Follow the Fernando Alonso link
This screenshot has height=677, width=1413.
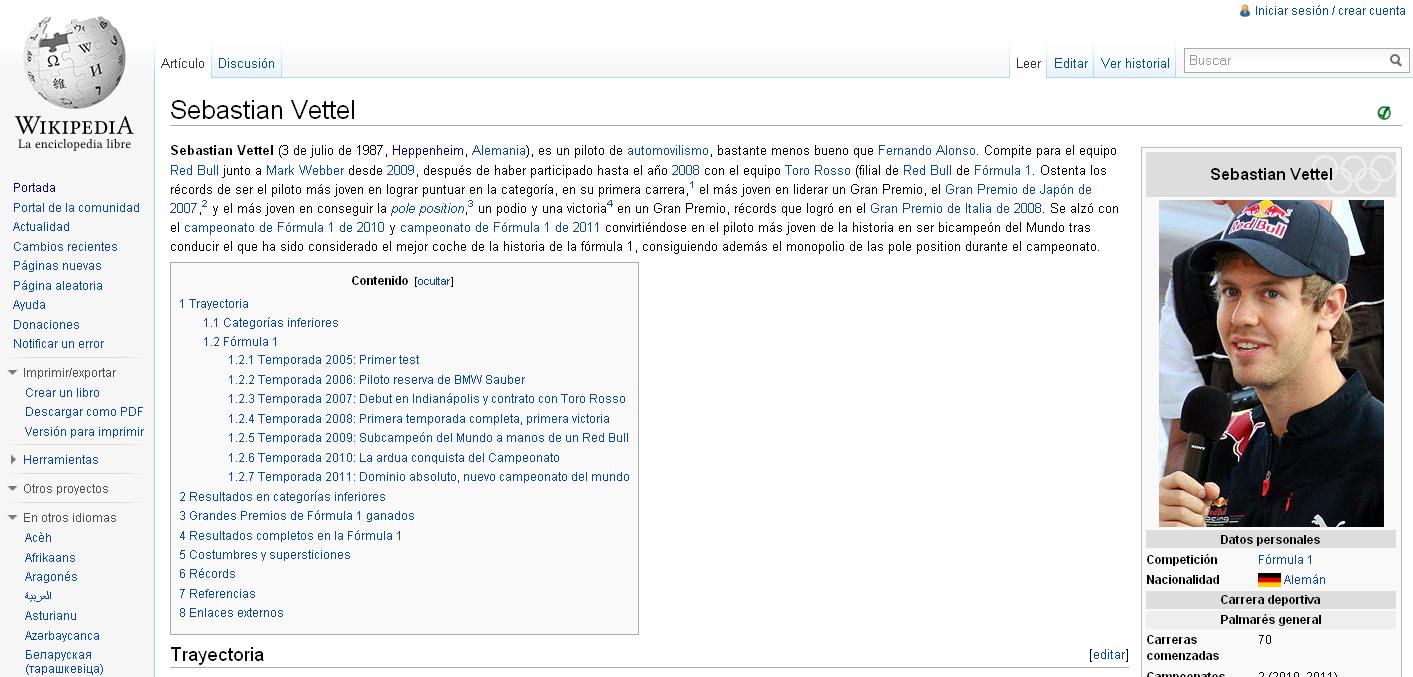pos(926,151)
